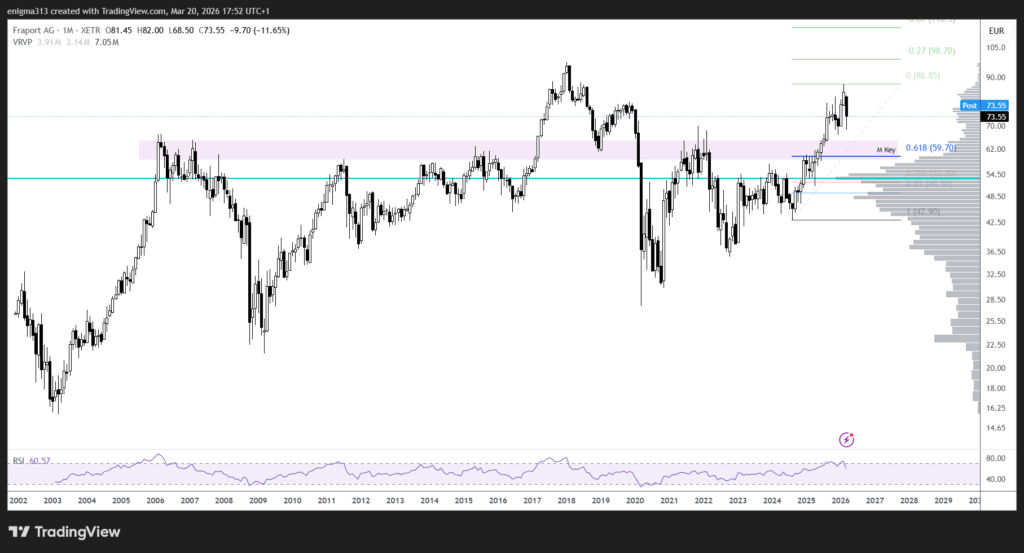Click the open value O81.45
Screen dimensions: 1024x553
[119, 30]
